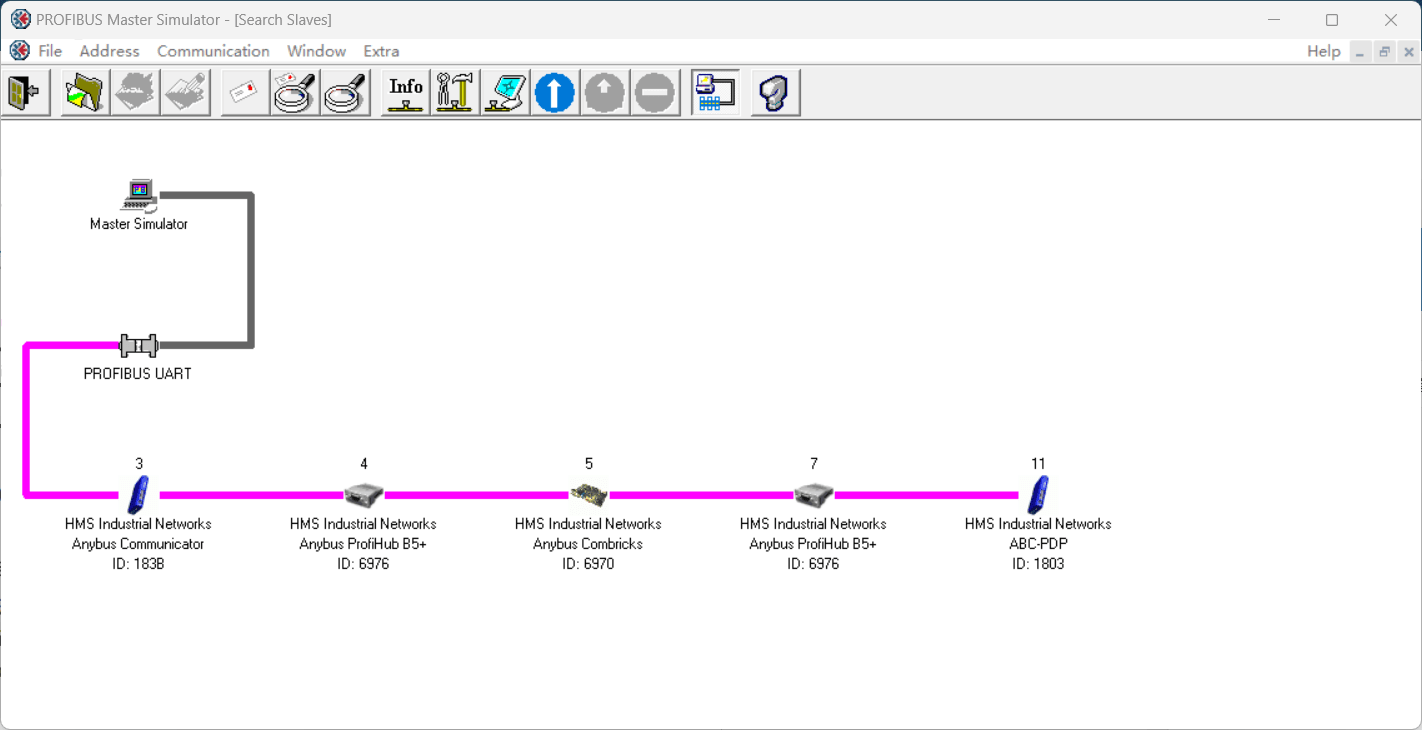This screenshot has width=1422, height=730.
Task: Click the plain magnifying glass icon
Action: pyautogui.click(x=345, y=93)
